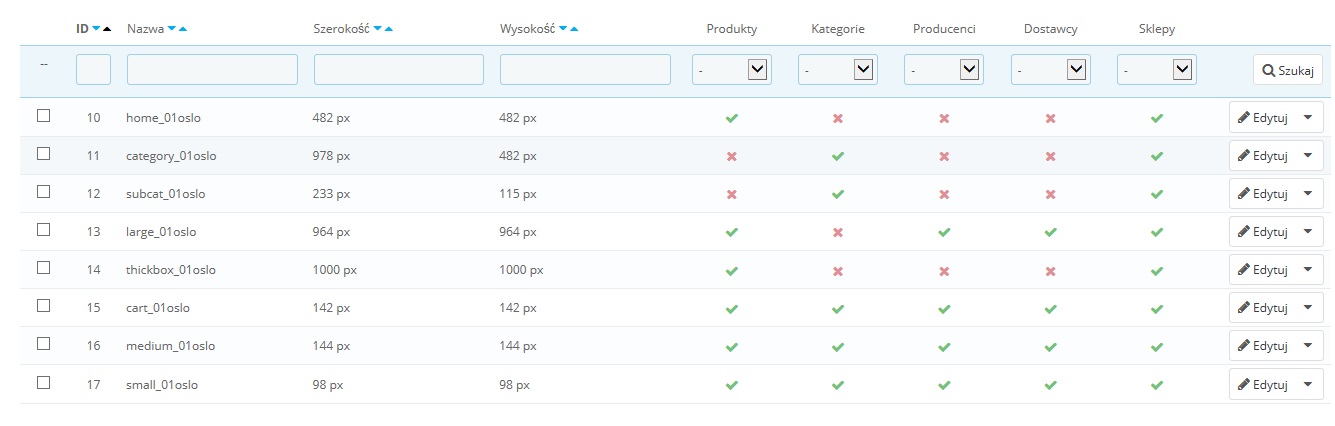
Task: Click red cross for subcat_01oslo Dostawcy
Action: 1050,194
